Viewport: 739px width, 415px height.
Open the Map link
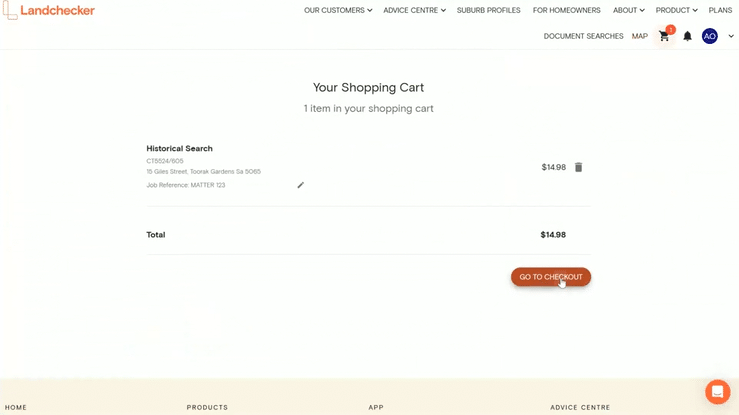point(640,36)
